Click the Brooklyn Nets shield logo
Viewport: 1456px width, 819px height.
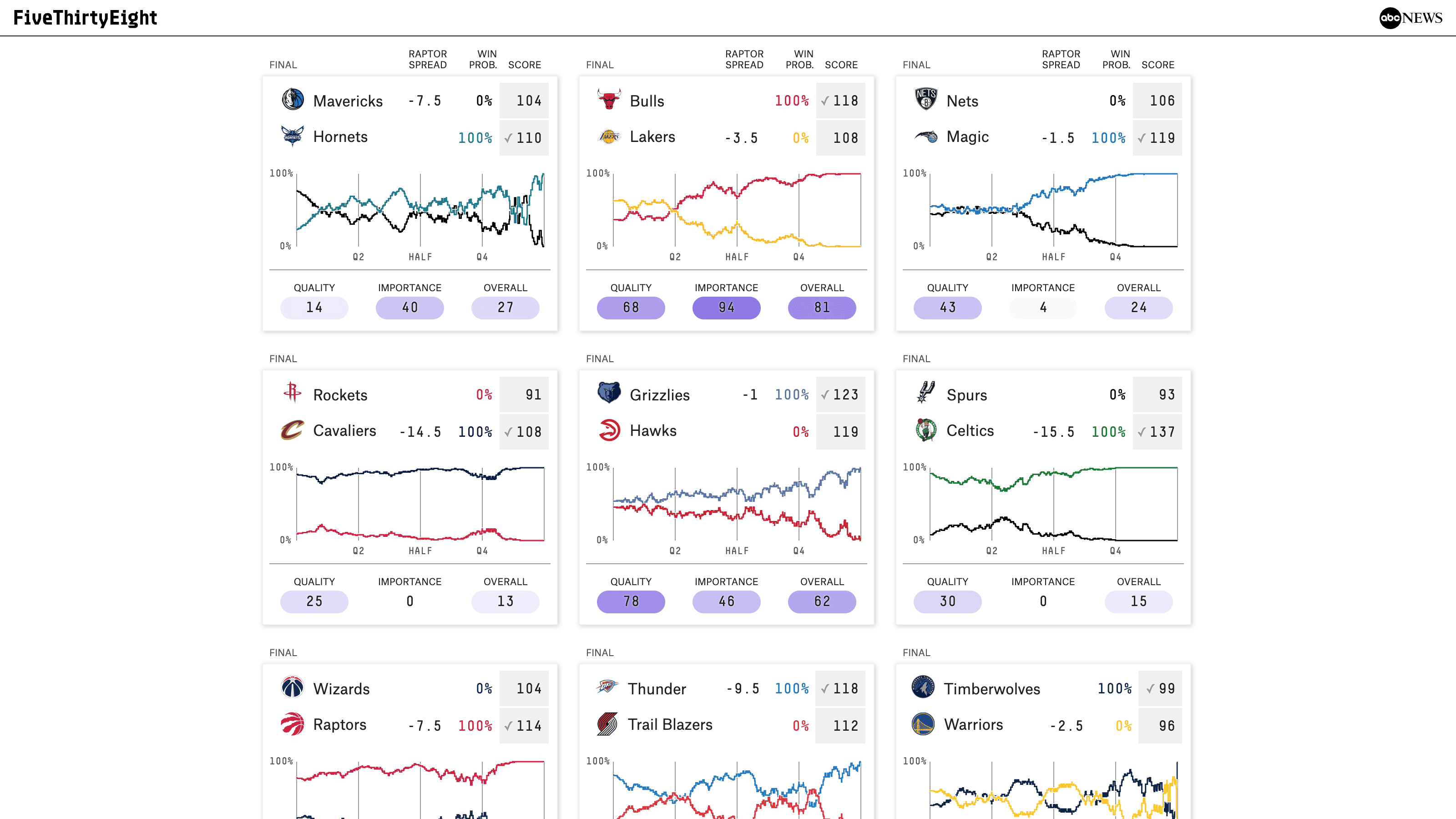(925, 100)
